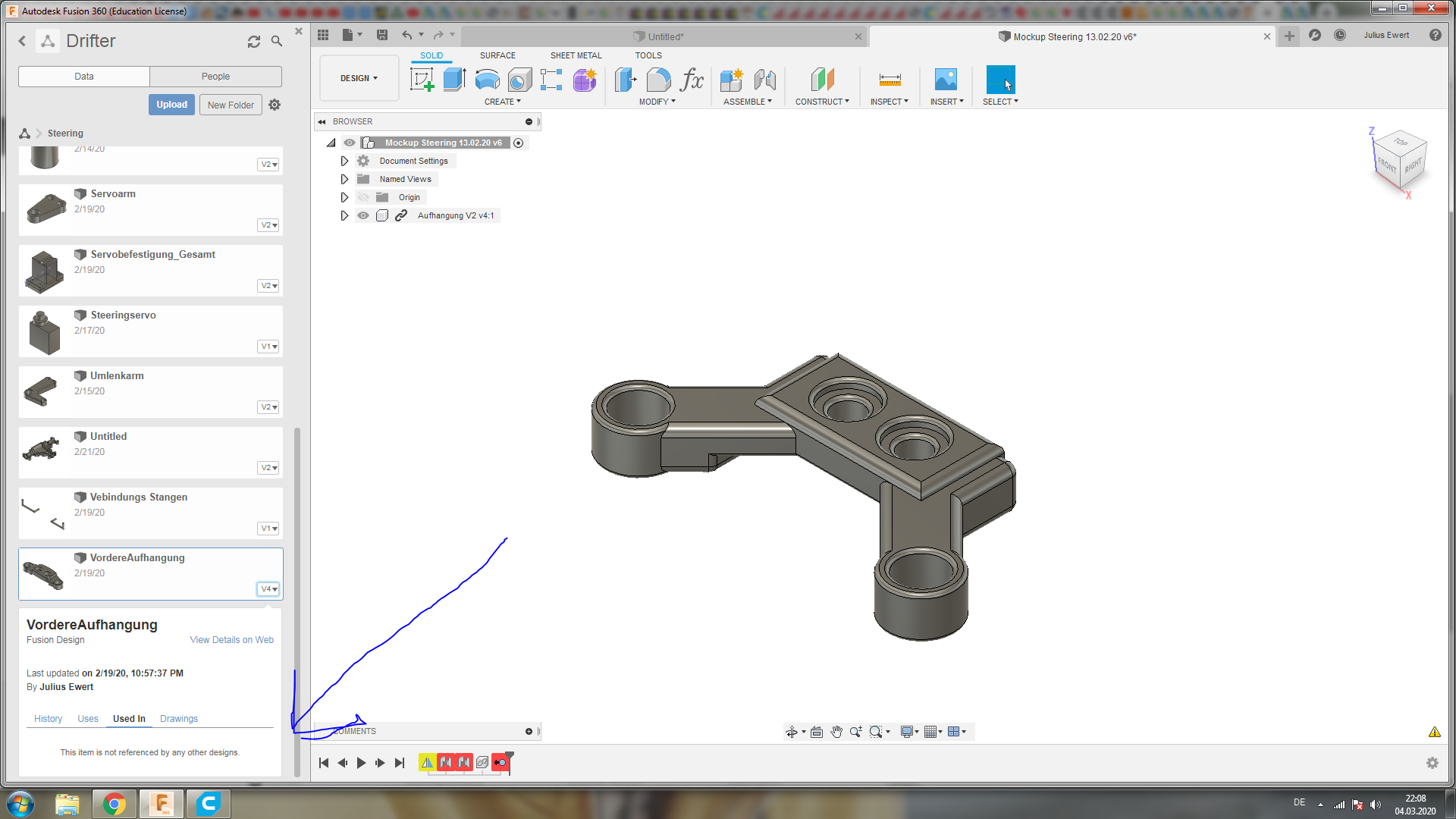Switch to the Untitled* document tab

(665, 36)
